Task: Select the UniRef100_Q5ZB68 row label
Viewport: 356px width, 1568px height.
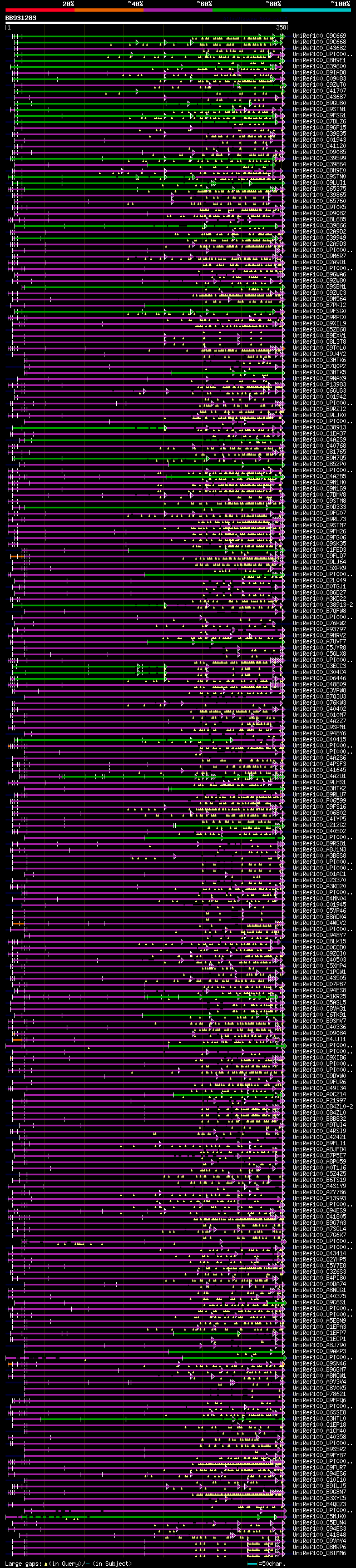Action: coord(319,329)
